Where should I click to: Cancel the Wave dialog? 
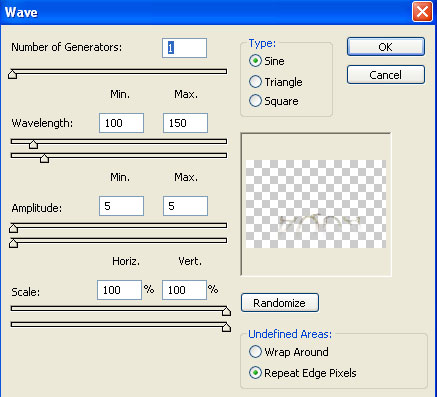pyautogui.click(x=386, y=75)
